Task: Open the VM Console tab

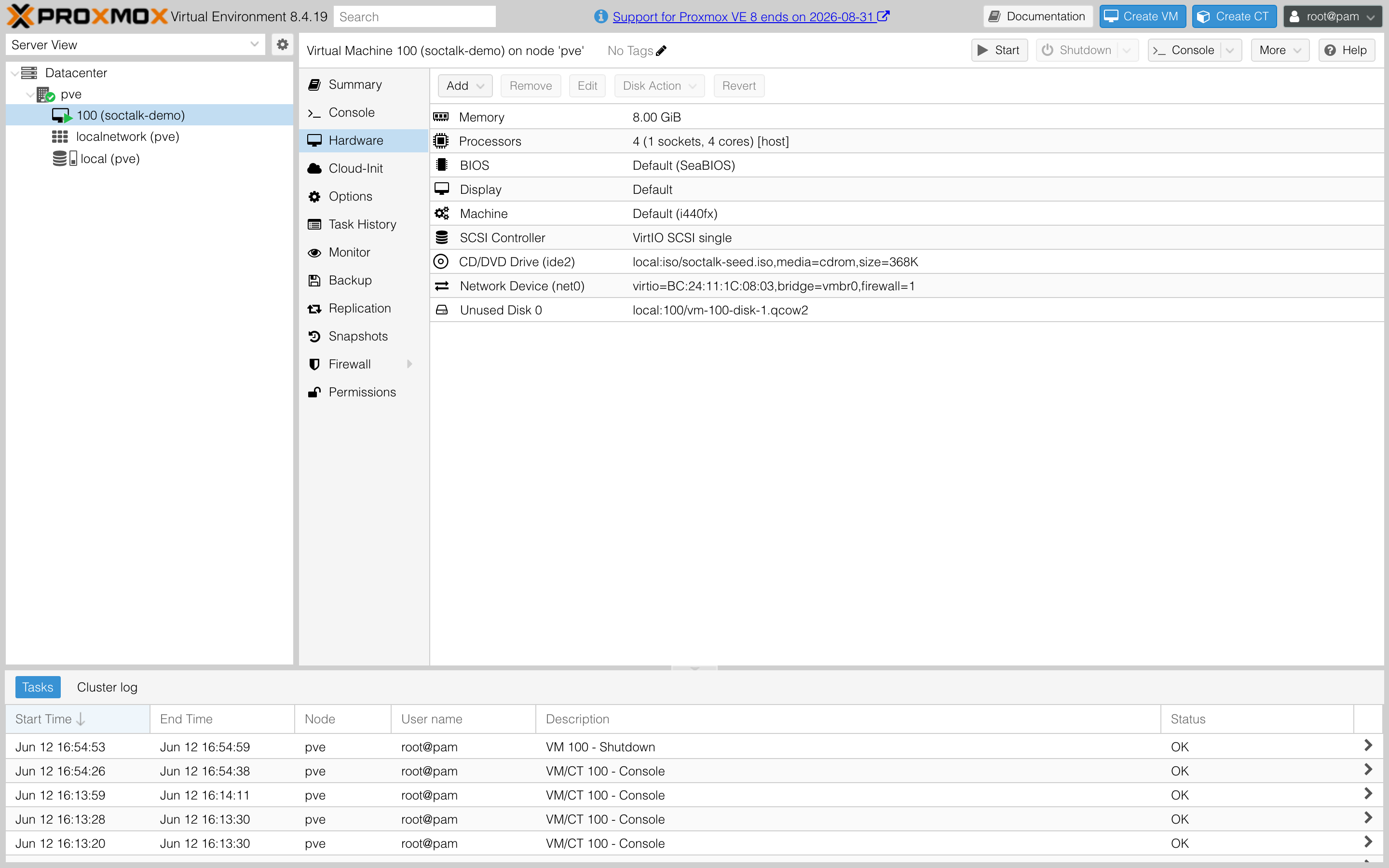Action: click(x=364, y=112)
